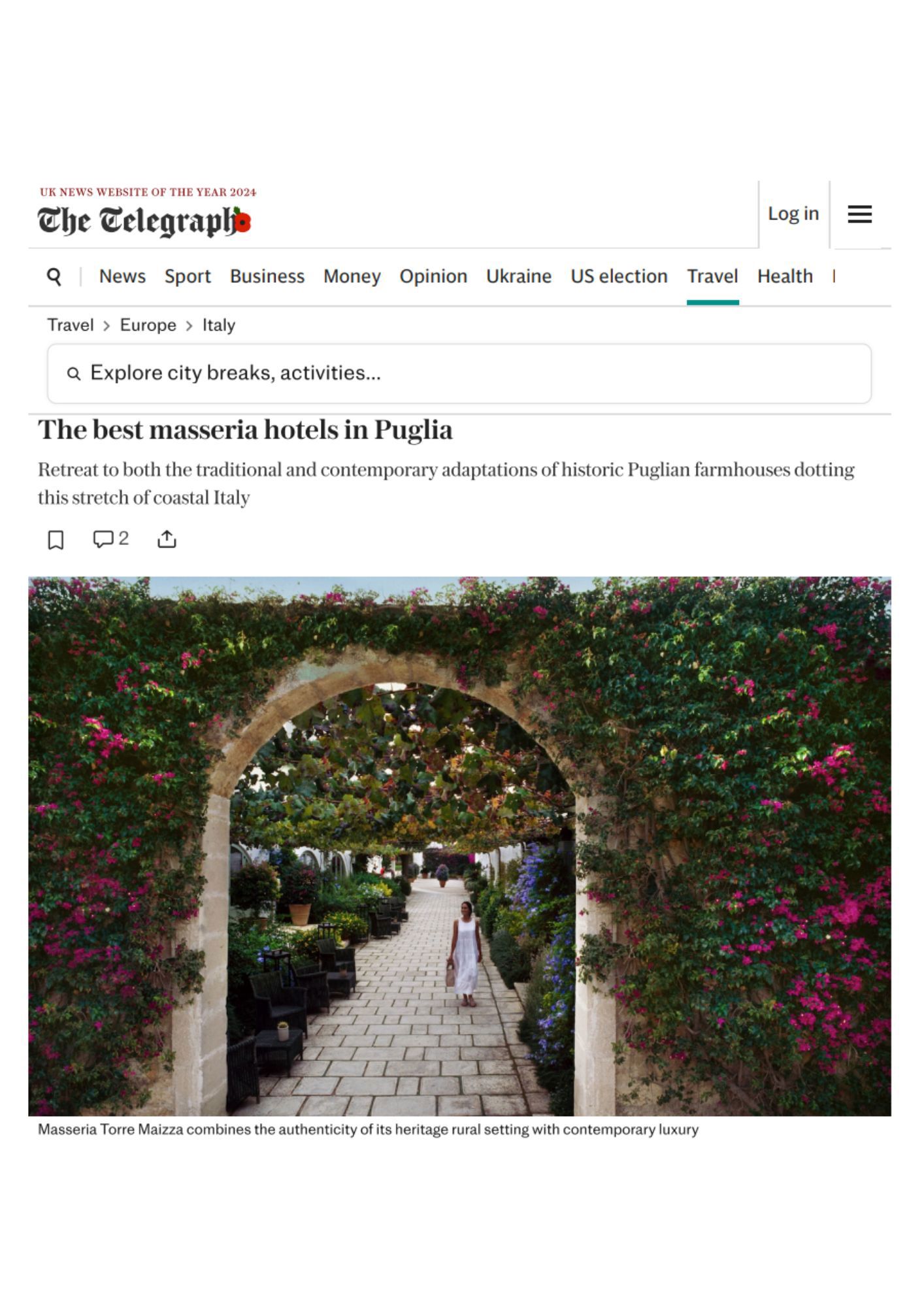Click the search magnifier in navigation bar

(x=54, y=276)
